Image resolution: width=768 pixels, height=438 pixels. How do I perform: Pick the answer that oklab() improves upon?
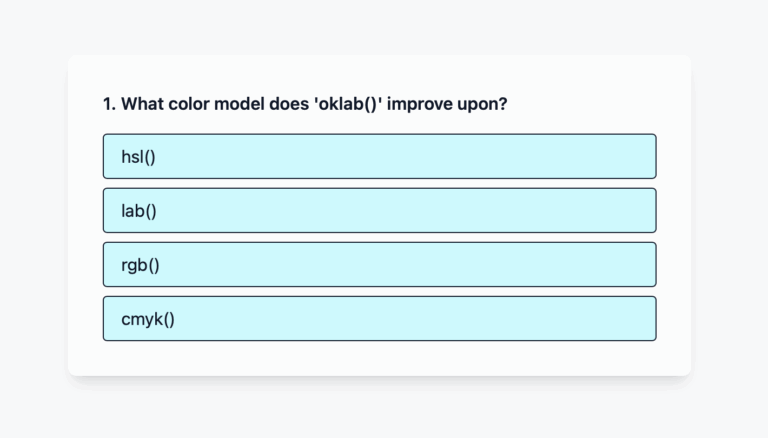(379, 210)
